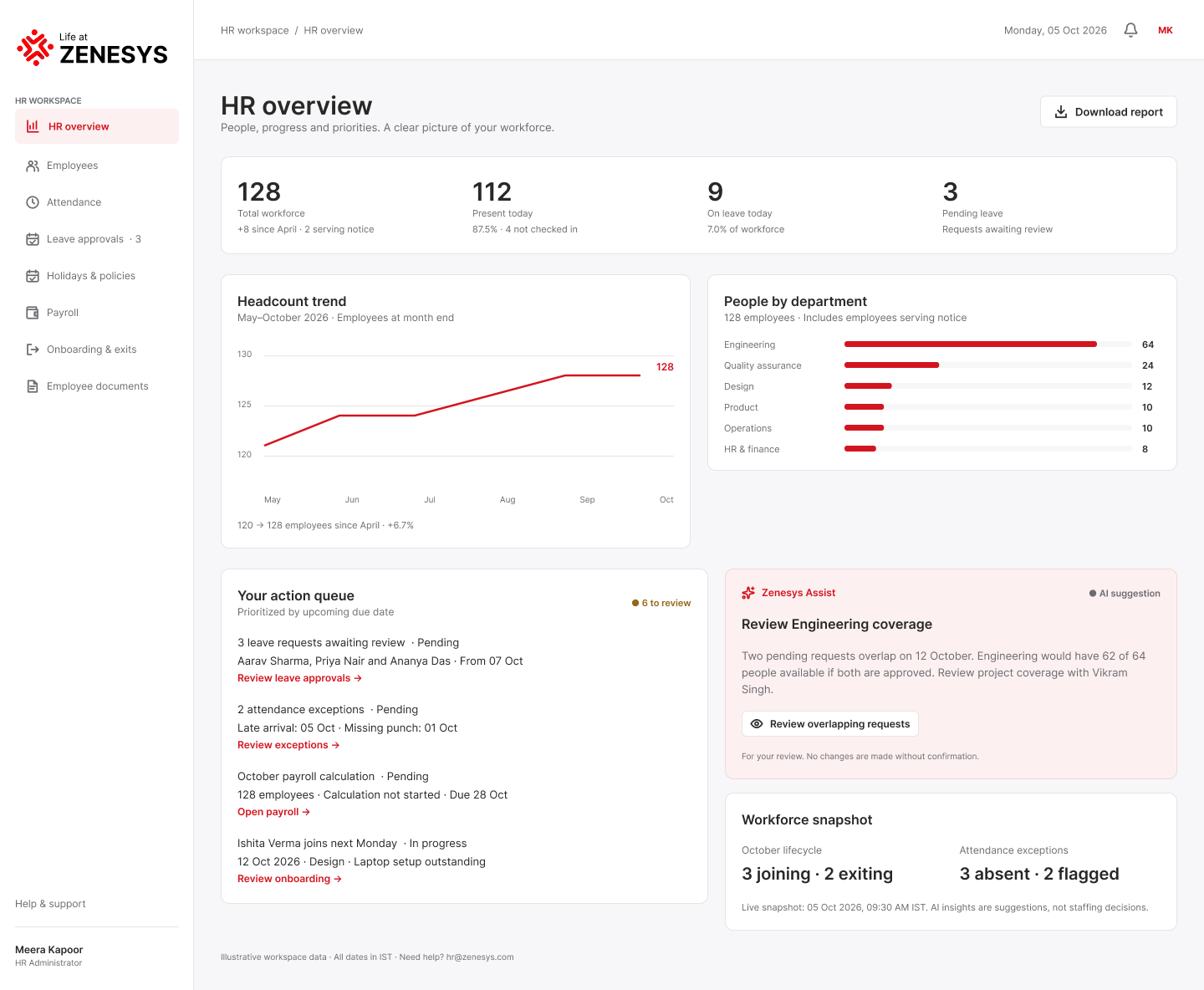The height and width of the screenshot is (990, 1204).
Task: Click the 128 label on headcount chart
Action: [665, 367]
